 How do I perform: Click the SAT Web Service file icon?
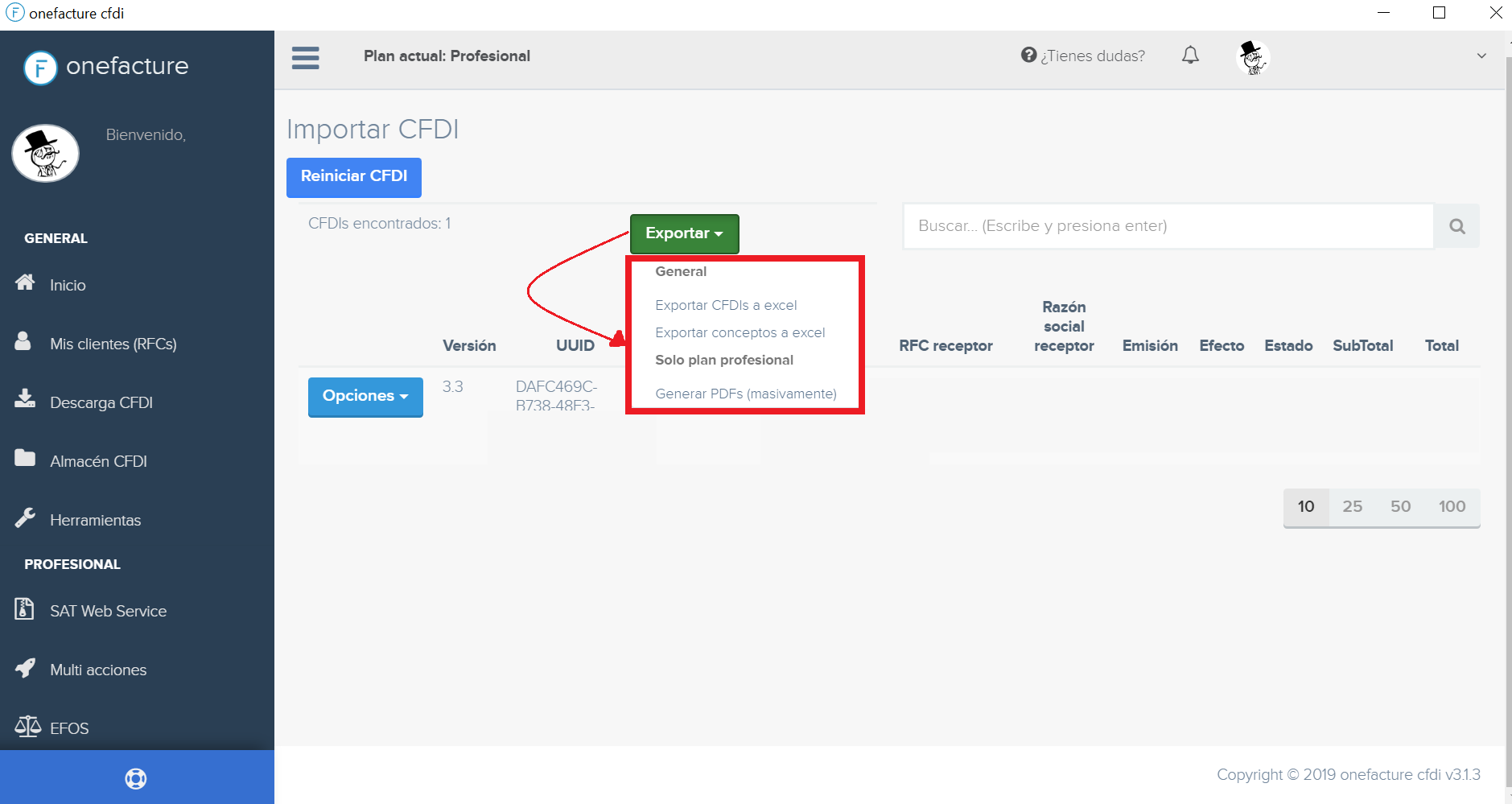point(24,608)
